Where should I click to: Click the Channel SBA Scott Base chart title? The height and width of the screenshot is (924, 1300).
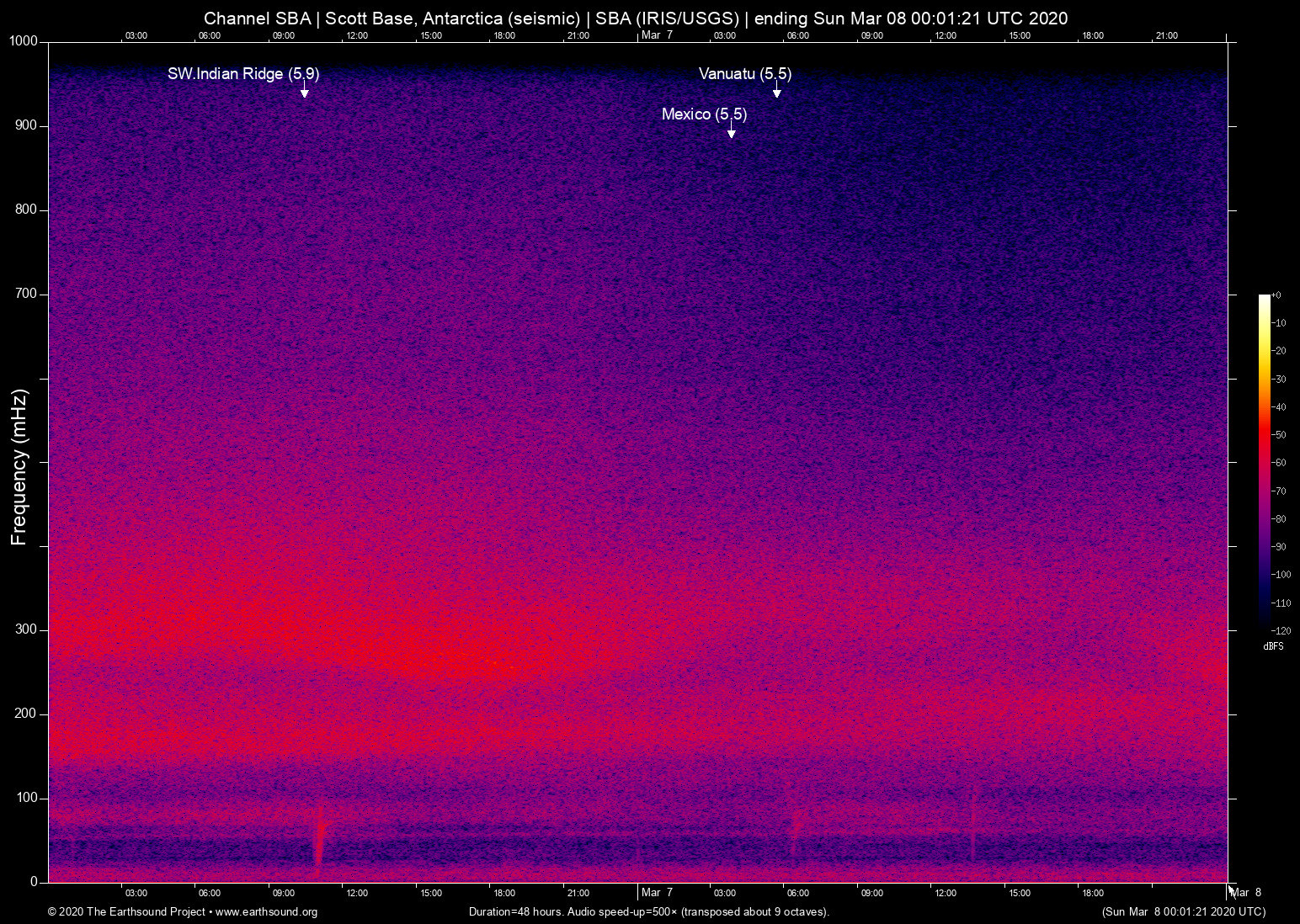(636, 19)
